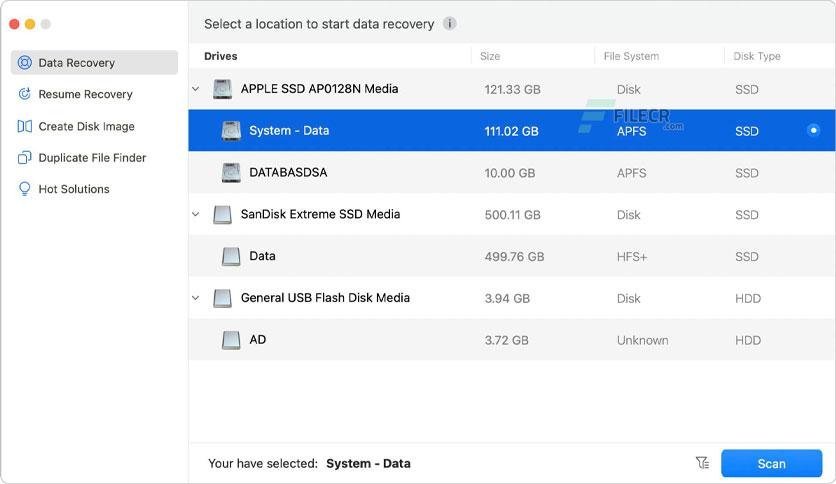Click the DATABASDSA volume icon

pyautogui.click(x=231, y=173)
